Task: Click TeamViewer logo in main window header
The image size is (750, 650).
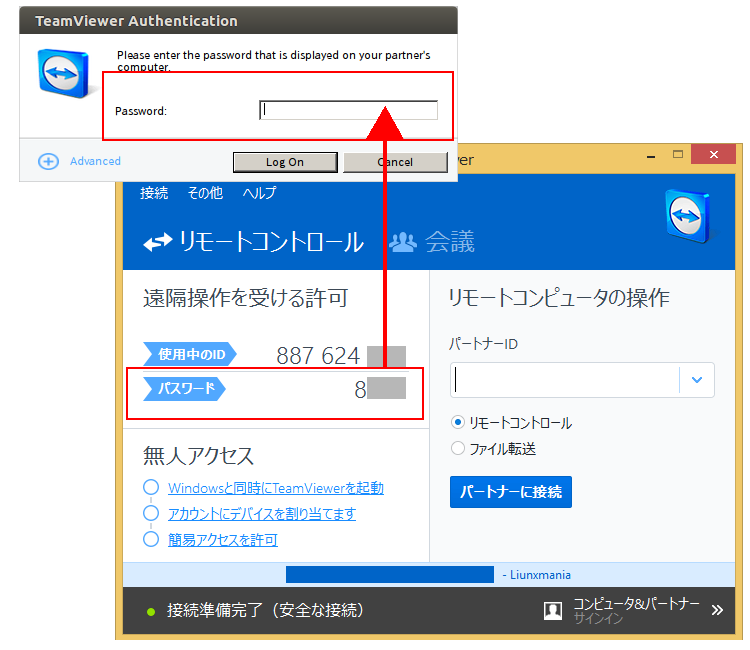Action: tap(688, 216)
